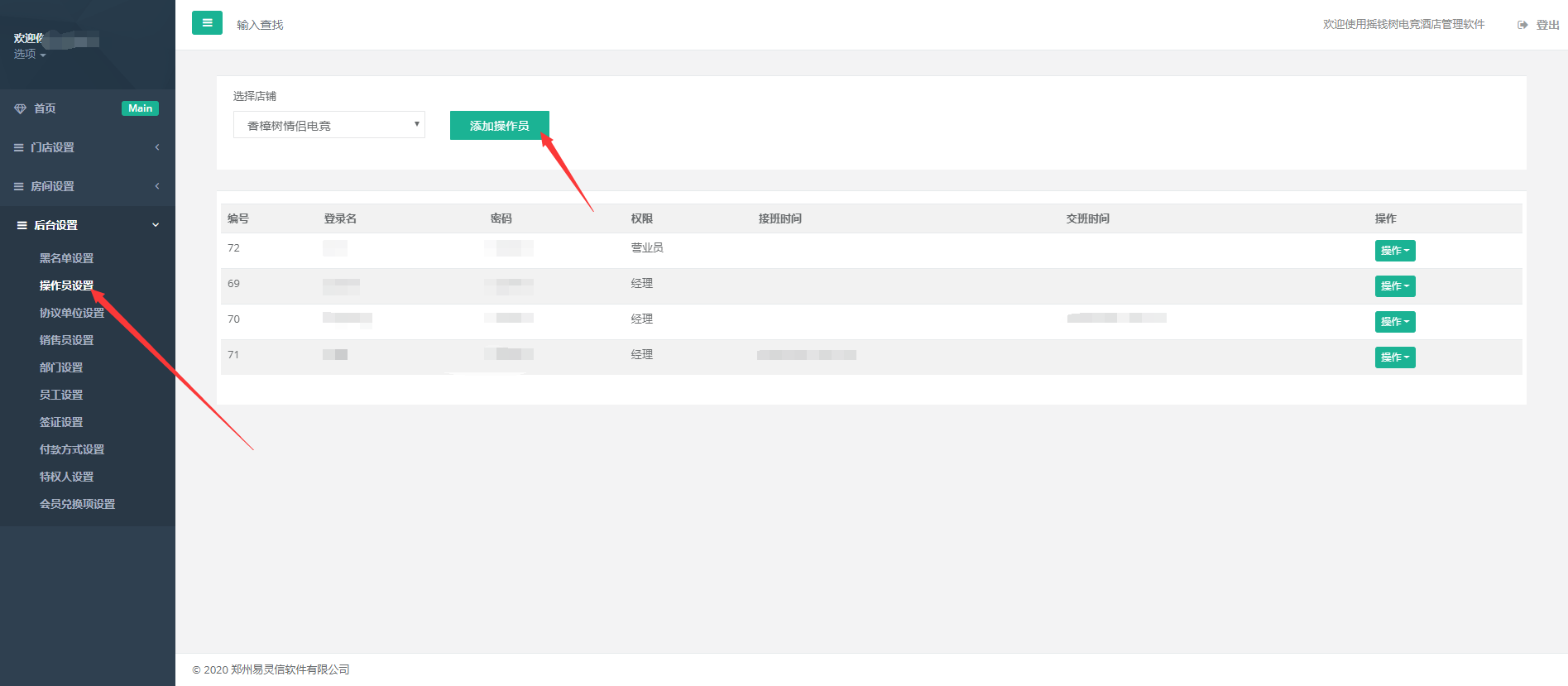Open 操作 dropdown for operator 72
1568x686 pixels.
tap(1394, 251)
